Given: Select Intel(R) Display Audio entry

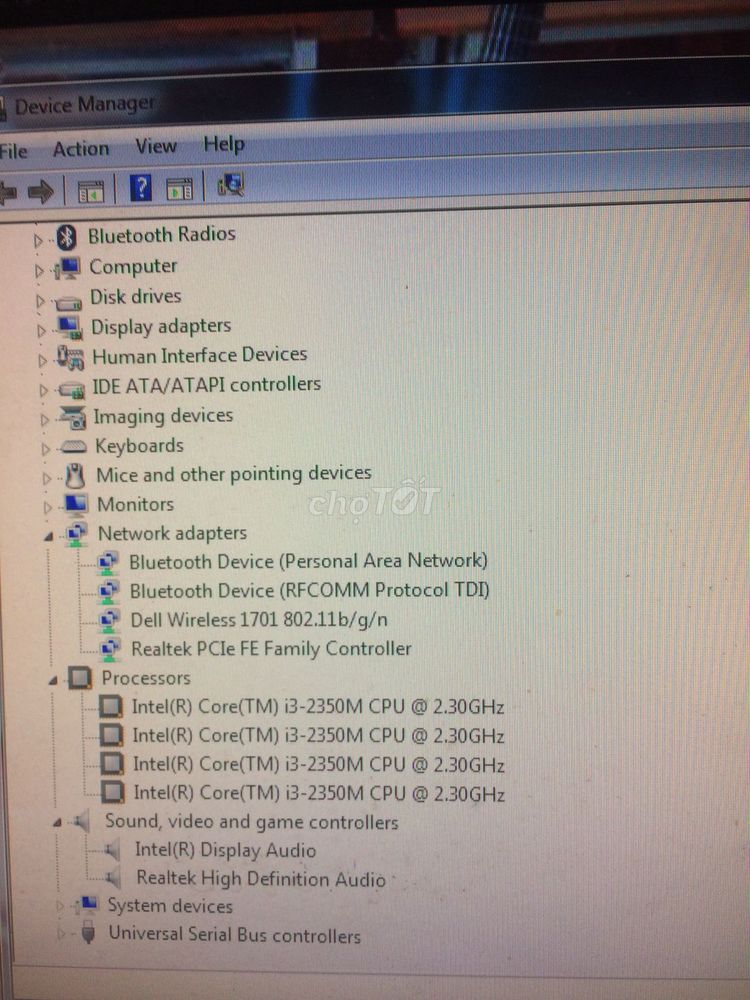Looking at the screenshot, I should [x=225, y=850].
